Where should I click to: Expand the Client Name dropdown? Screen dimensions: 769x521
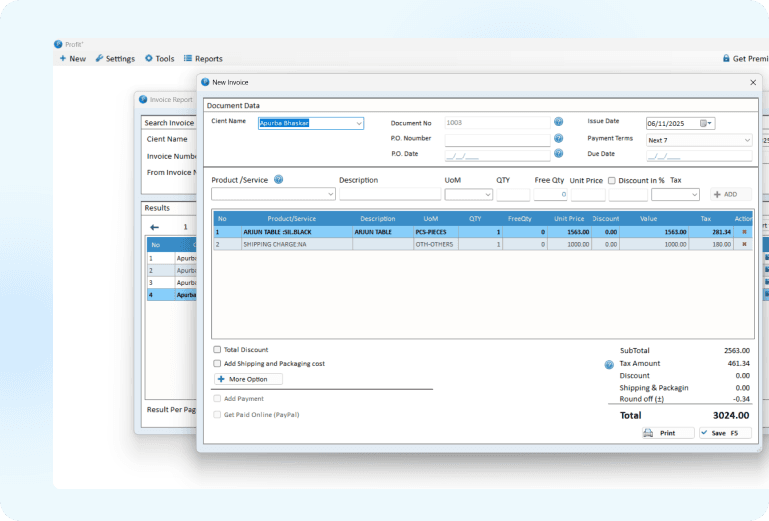359,123
